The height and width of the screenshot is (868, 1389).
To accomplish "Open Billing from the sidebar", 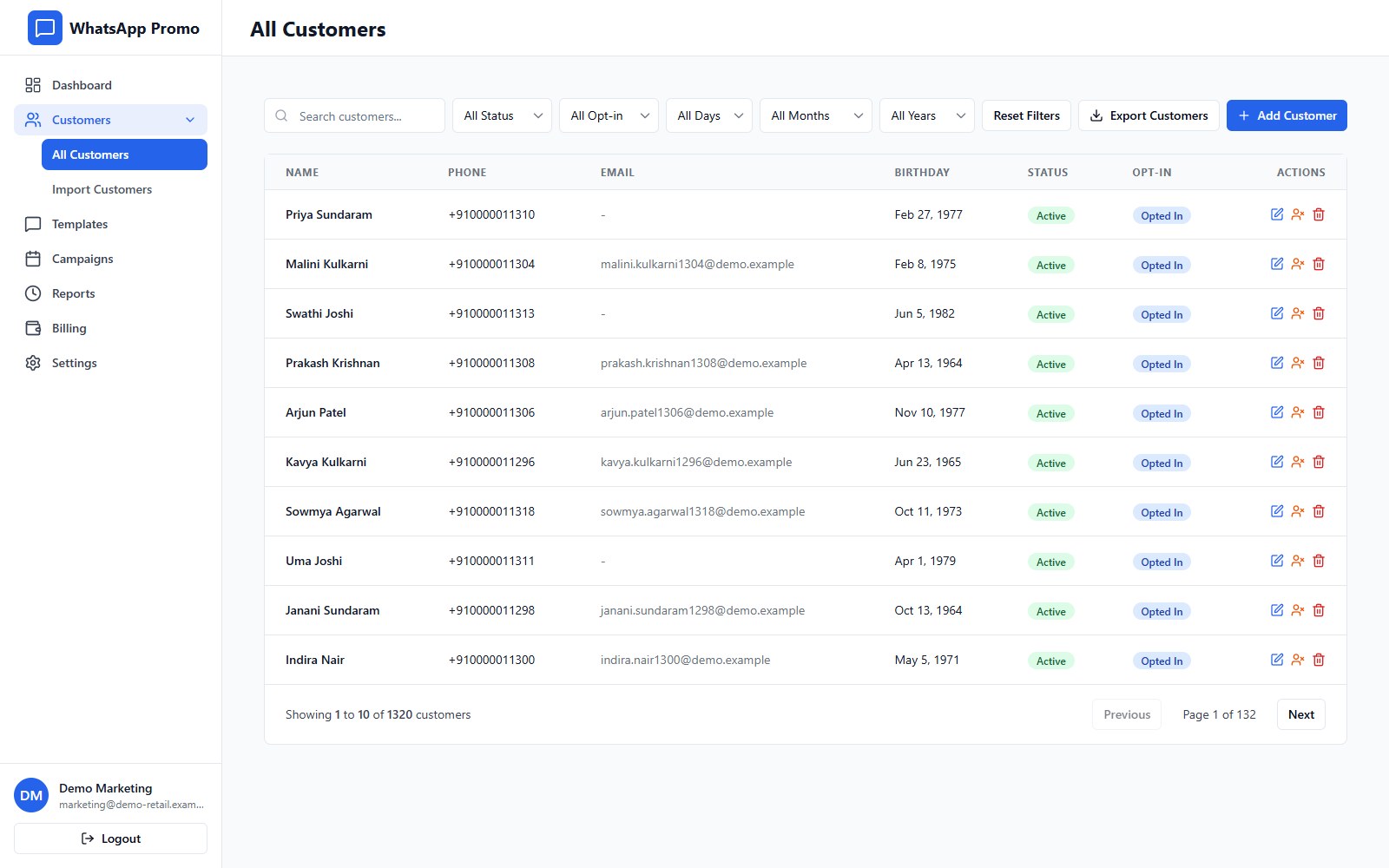I will pos(110,328).
